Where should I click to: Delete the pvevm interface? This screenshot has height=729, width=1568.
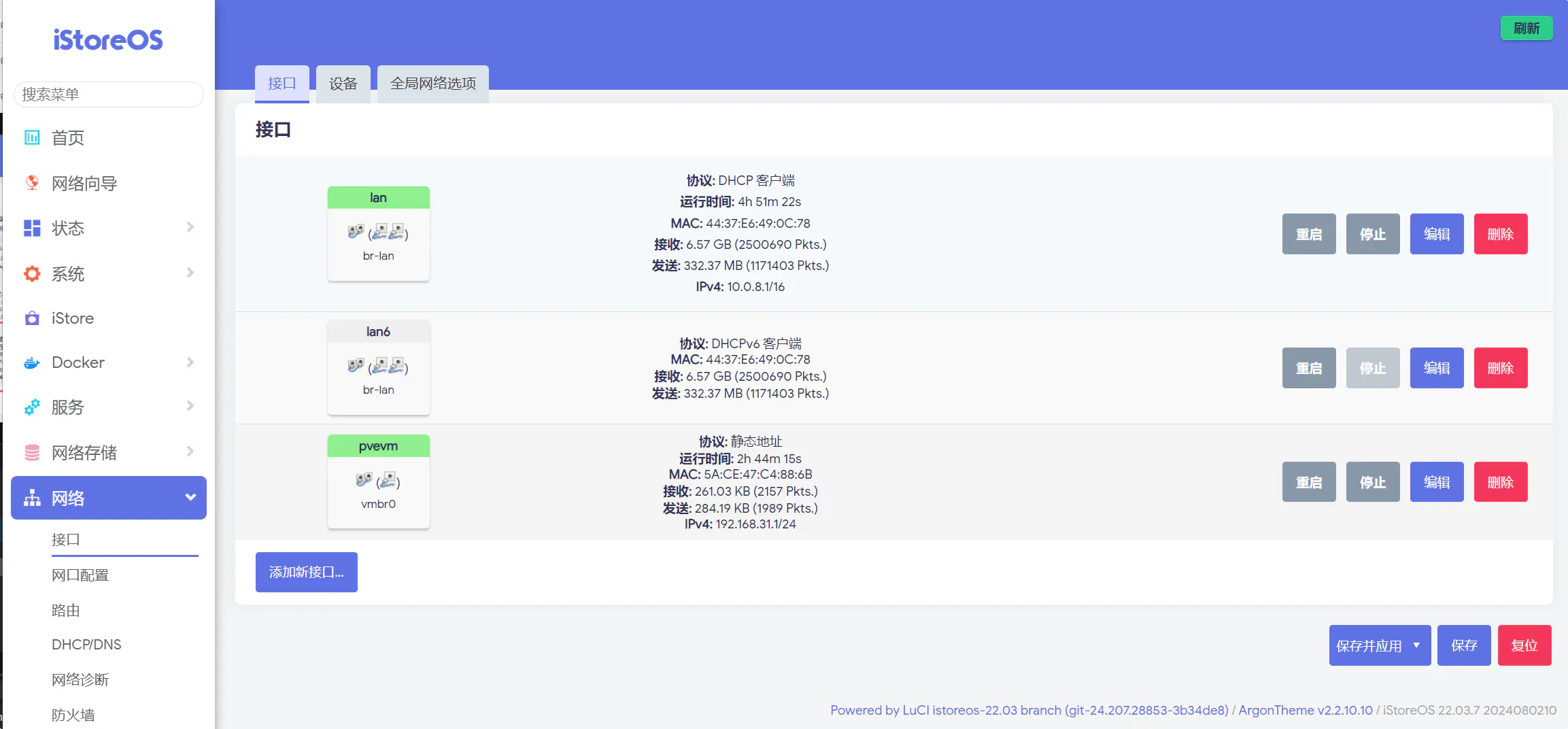click(x=1500, y=482)
